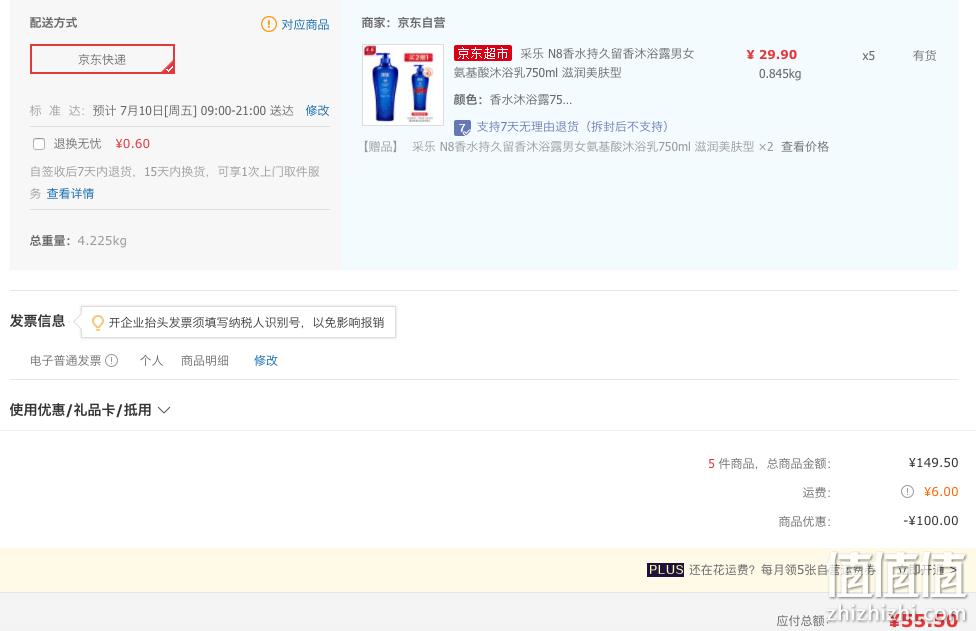Click the info icon beside the 运费 amount
Screen dimensions: 976x631
(x=907, y=492)
